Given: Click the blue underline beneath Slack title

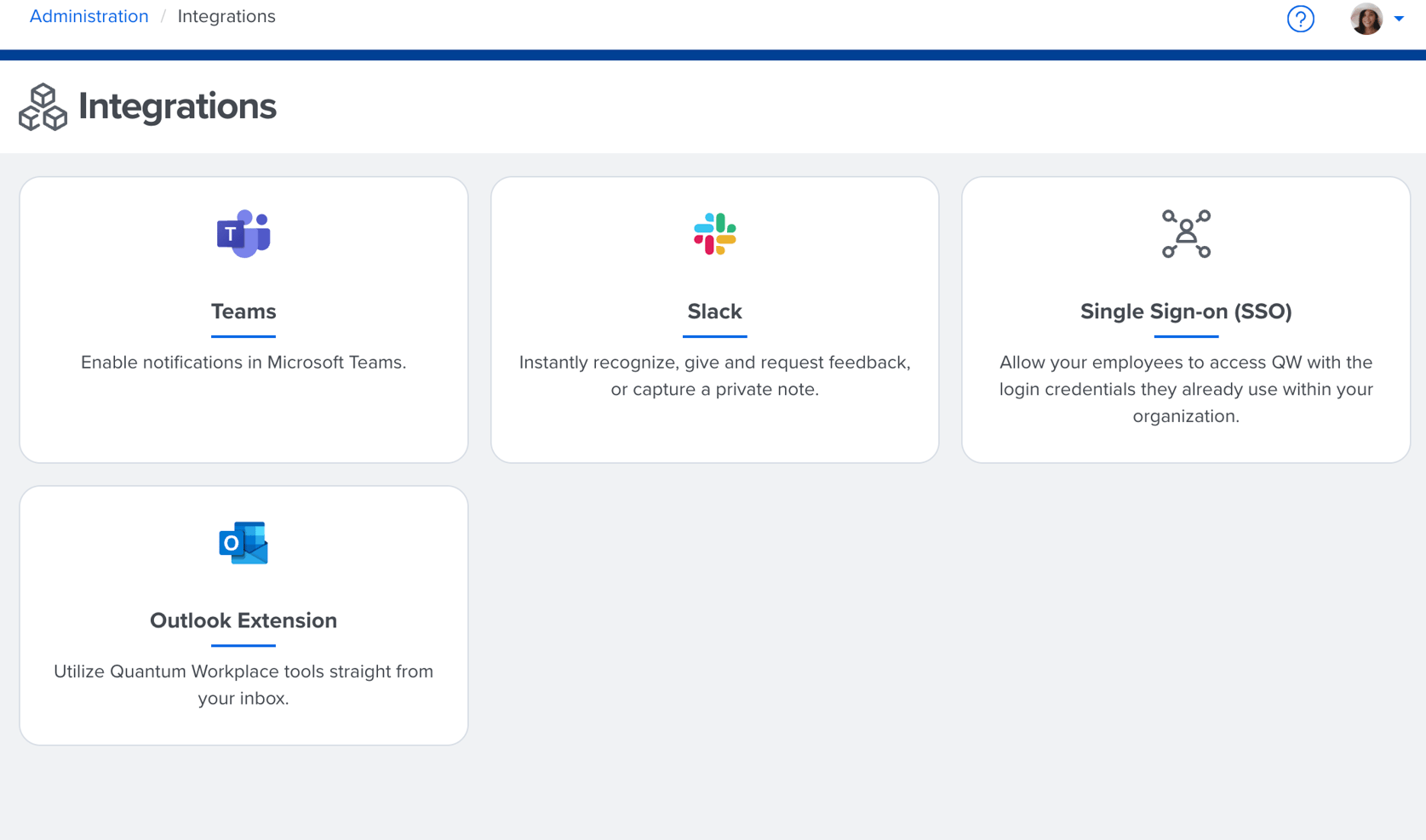Looking at the screenshot, I should [714, 336].
